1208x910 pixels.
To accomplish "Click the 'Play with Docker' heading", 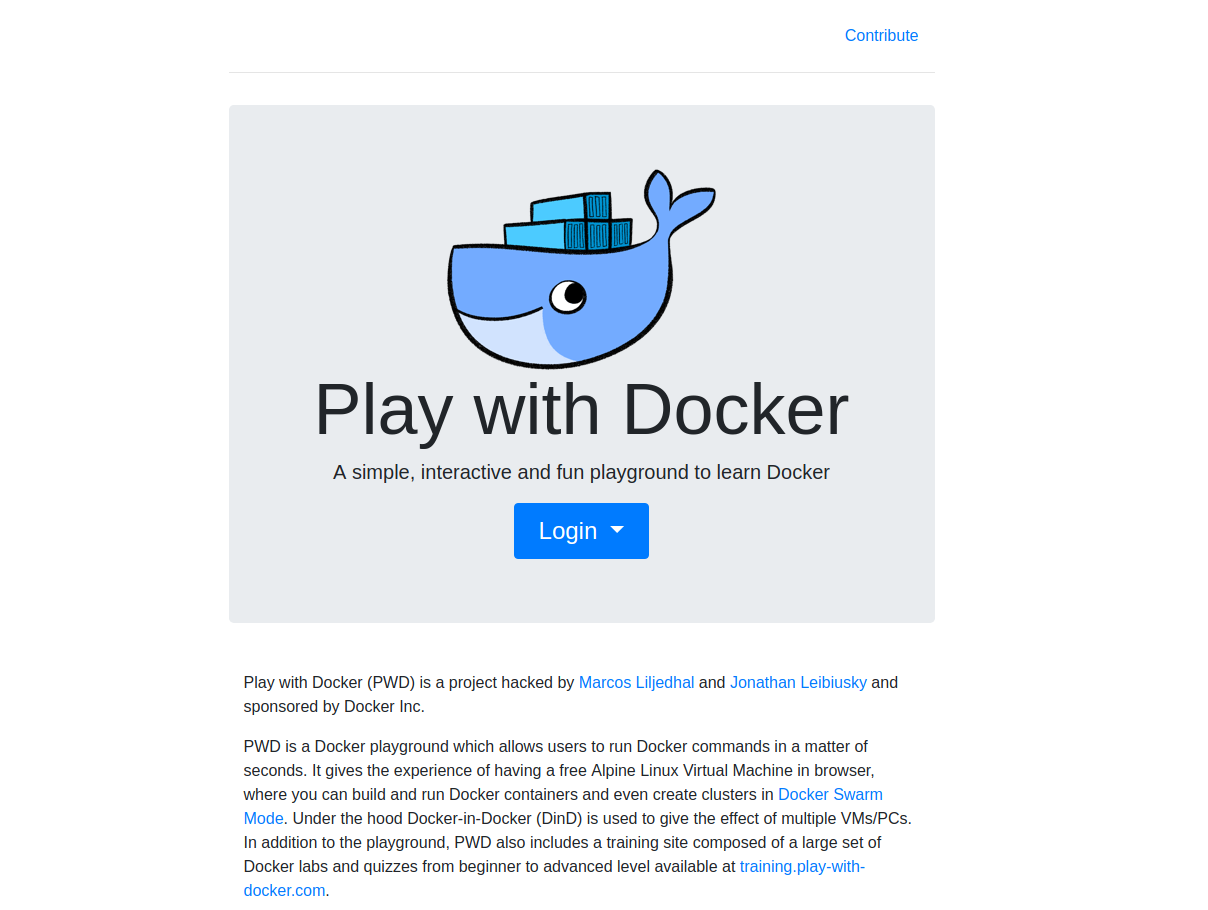I will pos(581,409).
